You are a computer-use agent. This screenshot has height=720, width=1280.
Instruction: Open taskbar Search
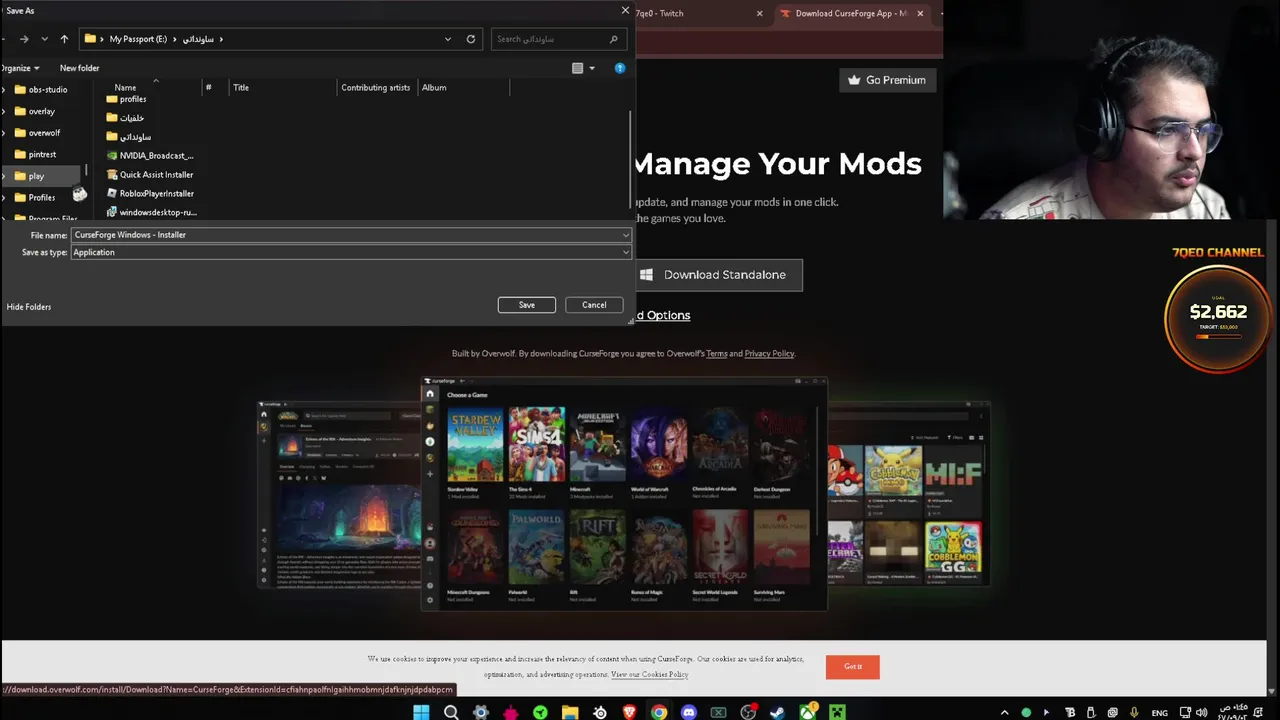451,712
